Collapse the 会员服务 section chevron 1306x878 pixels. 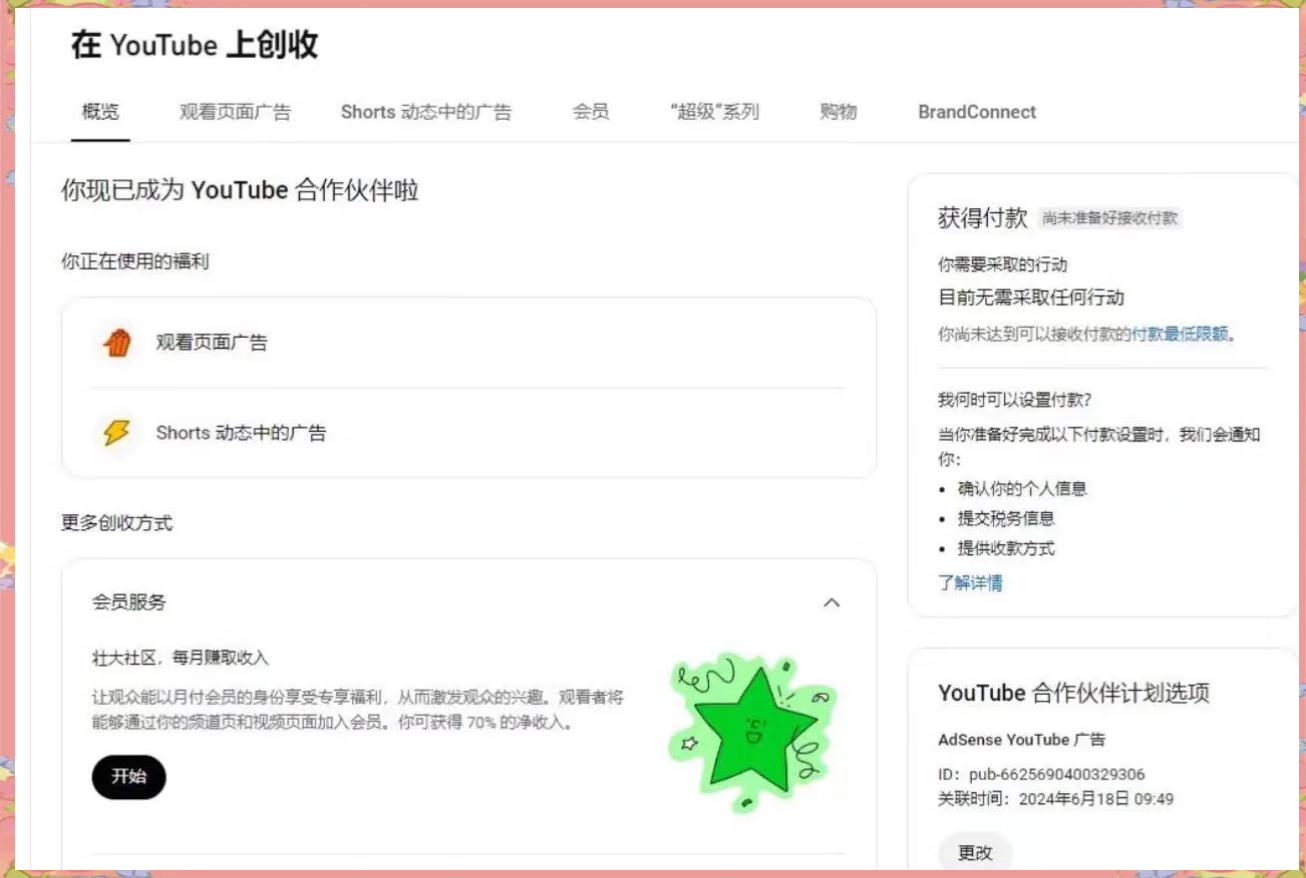(x=831, y=603)
